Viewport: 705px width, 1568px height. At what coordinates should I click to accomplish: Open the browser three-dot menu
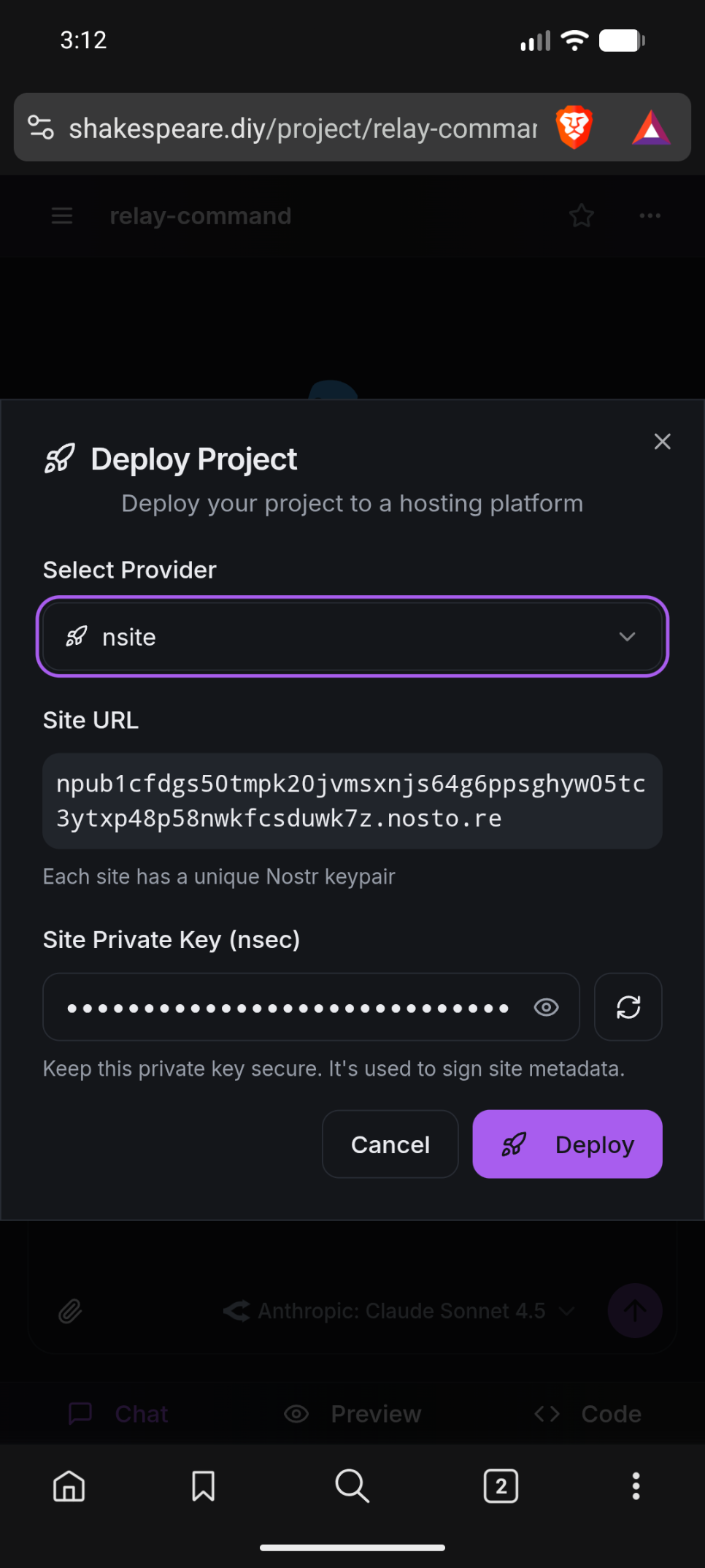pos(636,1485)
